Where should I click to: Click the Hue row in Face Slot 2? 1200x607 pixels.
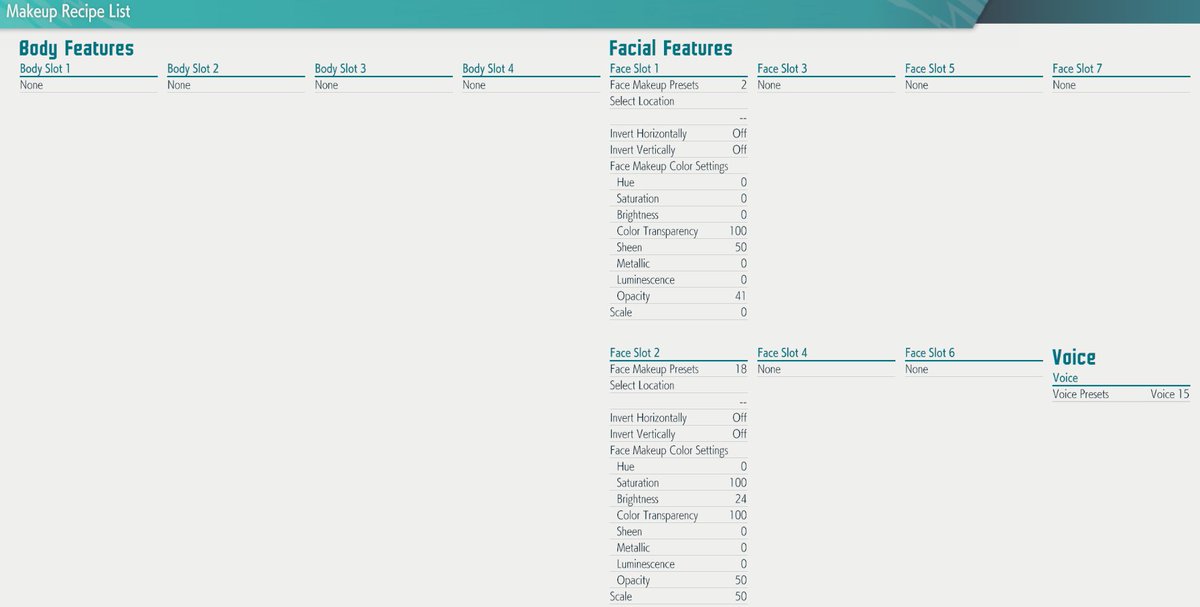[x=678, y=466]
